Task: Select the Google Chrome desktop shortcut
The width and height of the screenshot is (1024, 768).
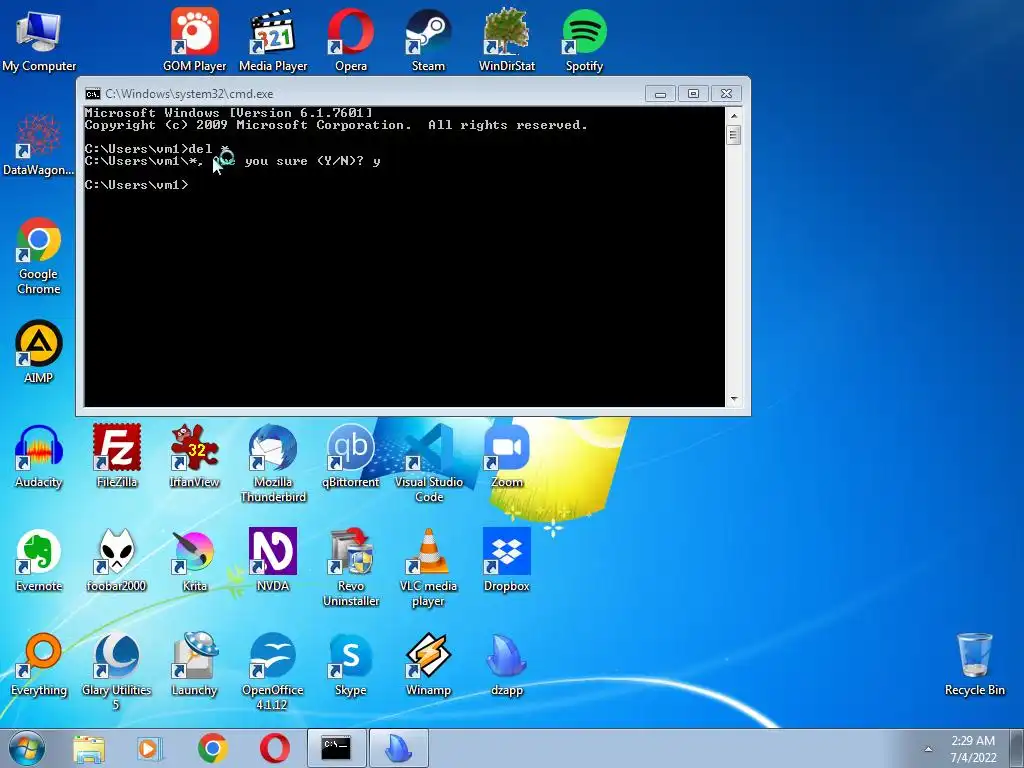Action: point(39,256)
